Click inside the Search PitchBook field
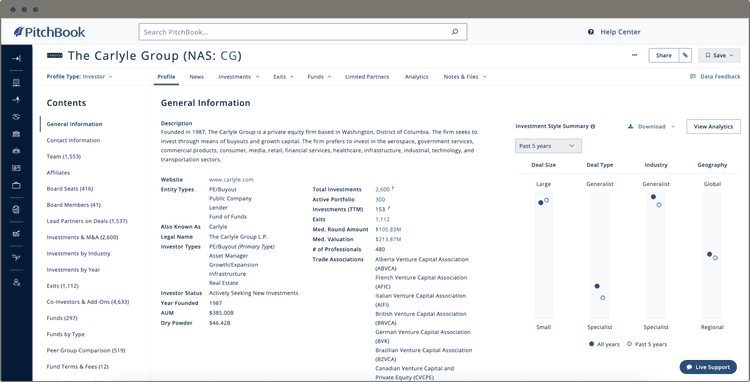 303,32
